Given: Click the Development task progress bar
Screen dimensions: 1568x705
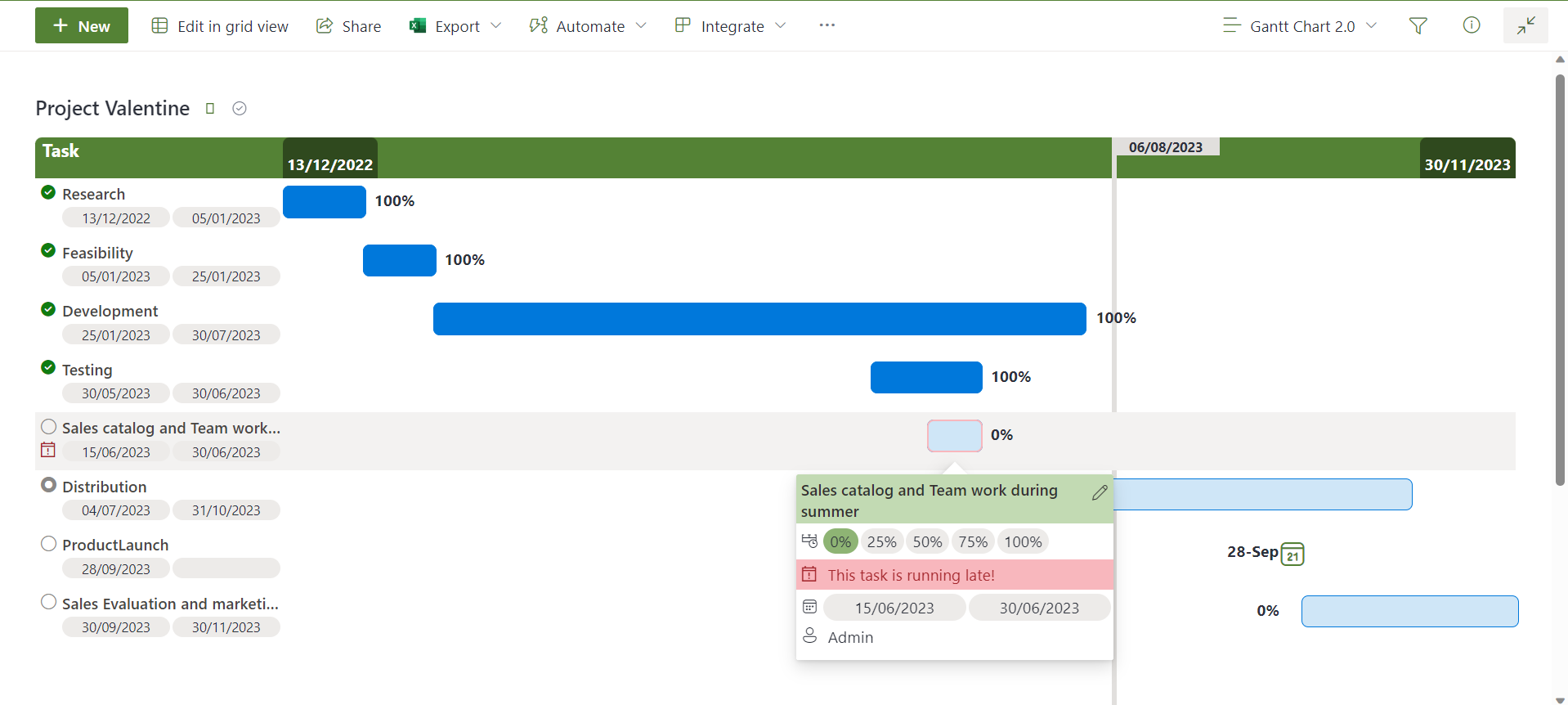Looking at the screenshot, I should tap(759, 319).
